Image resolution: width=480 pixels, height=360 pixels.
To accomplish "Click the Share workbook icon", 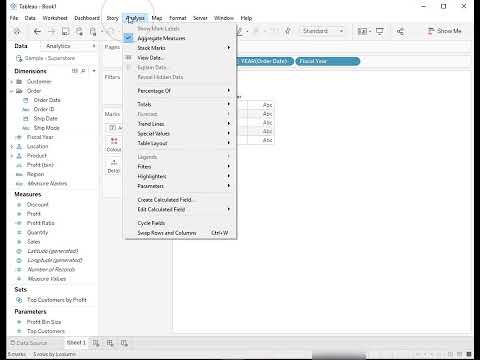I will (400, 31).
